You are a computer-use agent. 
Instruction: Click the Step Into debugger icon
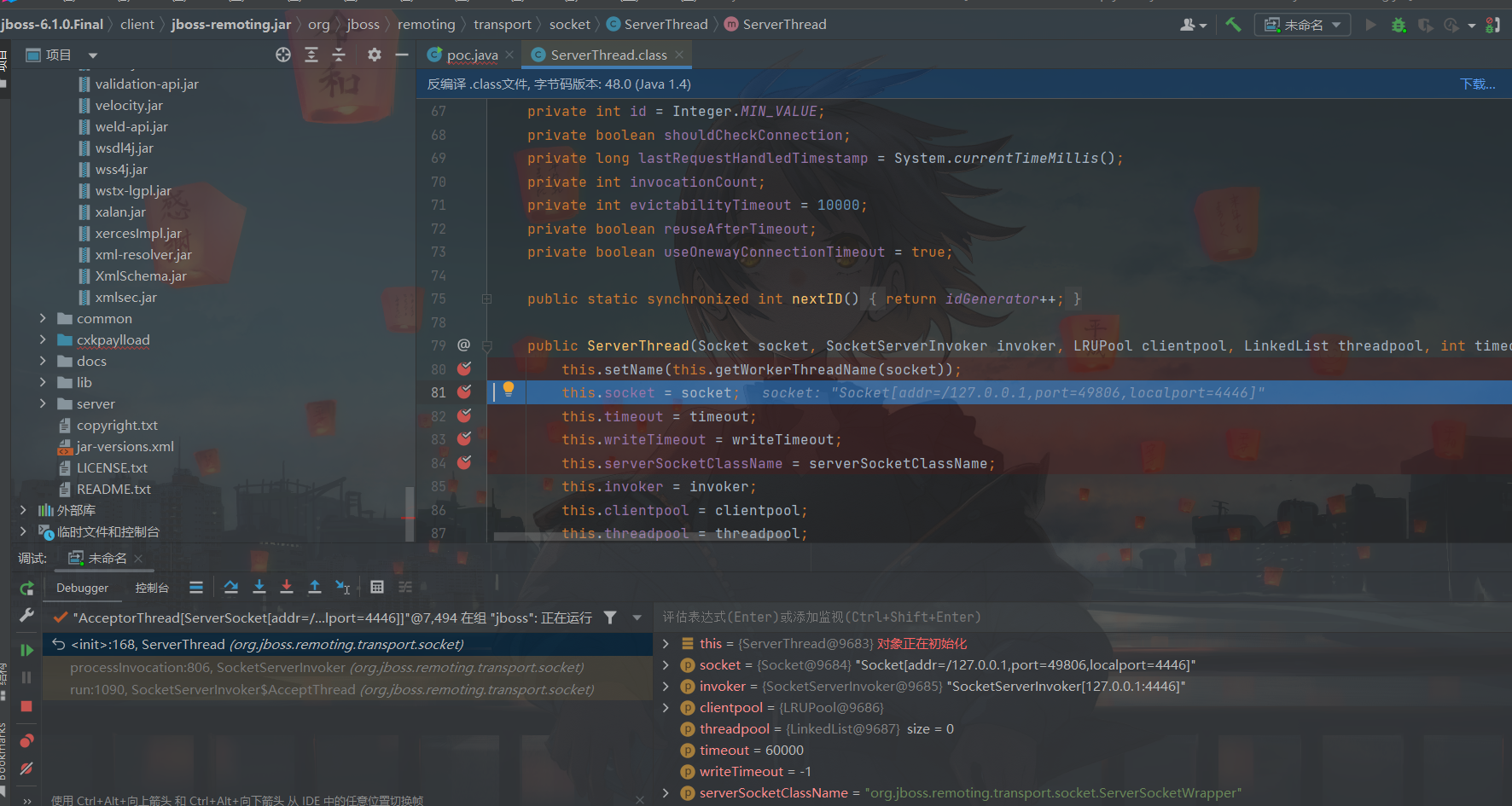(259, 587)
